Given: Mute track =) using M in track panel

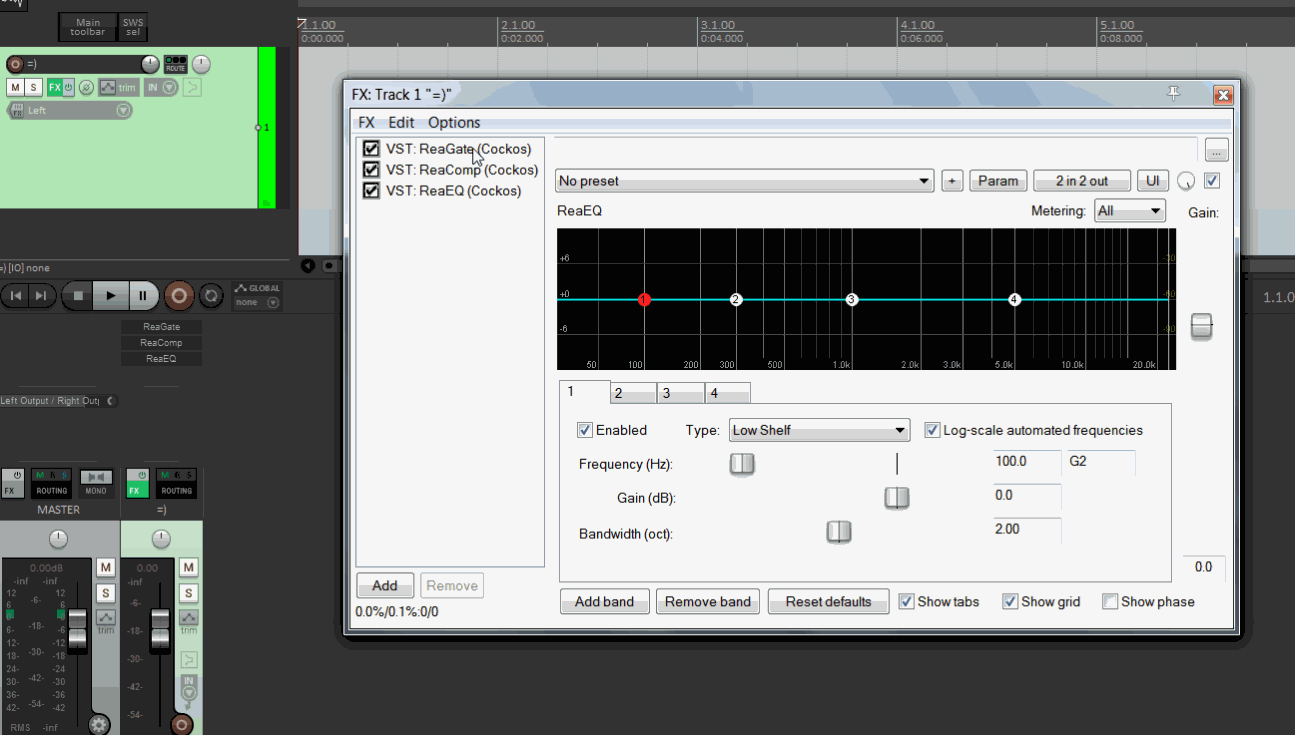Looking at the screenshot, I should pyautogui.click(x=15, y=88).
